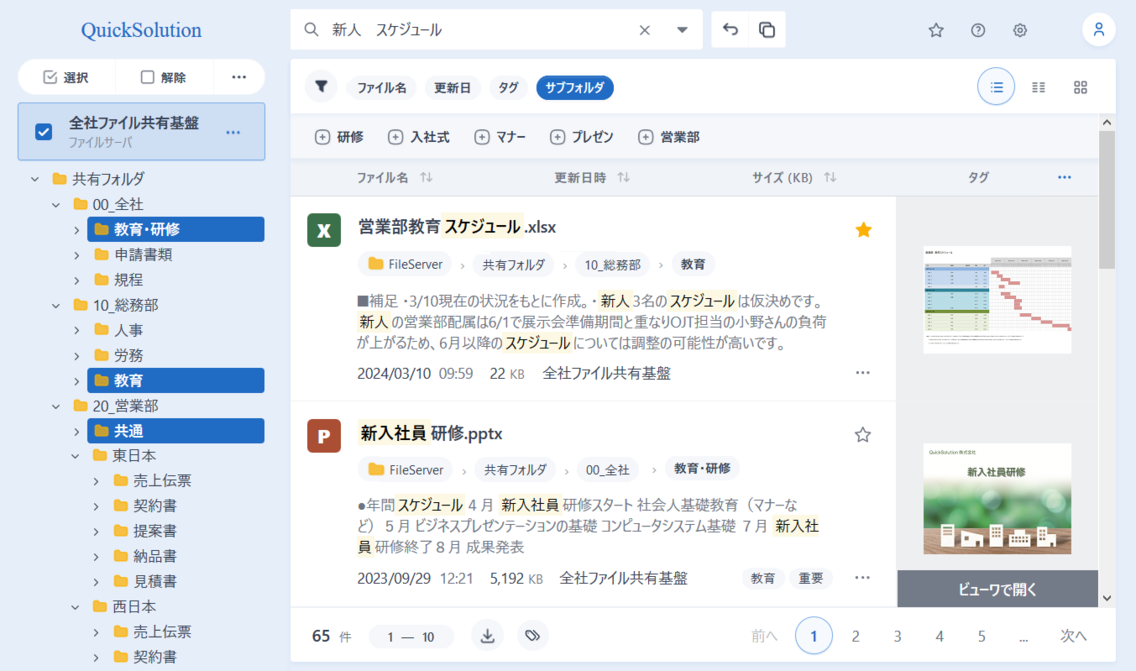Favorite the search with the star icon
1136x671 pixels.
936,30
